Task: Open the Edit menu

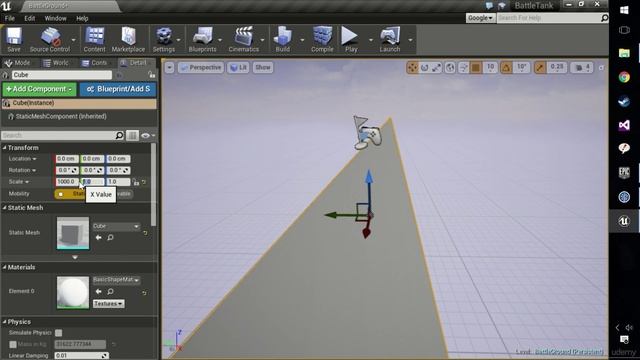Action: (29, 18)
